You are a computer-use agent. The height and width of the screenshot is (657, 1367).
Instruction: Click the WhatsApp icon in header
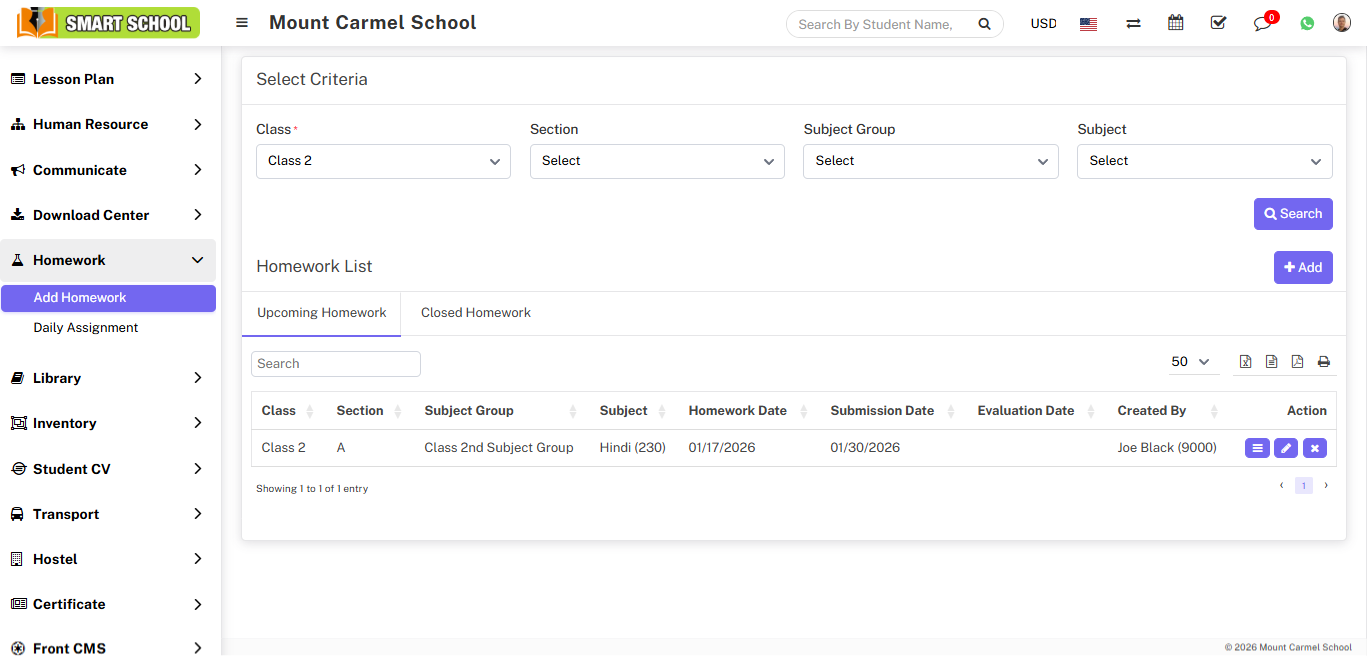[x=1307, y=23]
